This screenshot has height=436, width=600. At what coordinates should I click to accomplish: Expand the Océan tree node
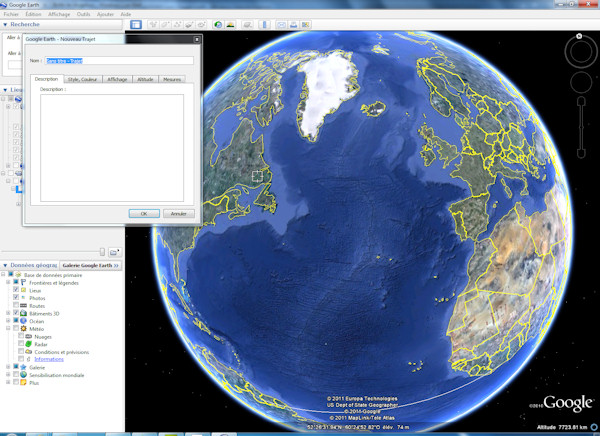coord(8,320)
